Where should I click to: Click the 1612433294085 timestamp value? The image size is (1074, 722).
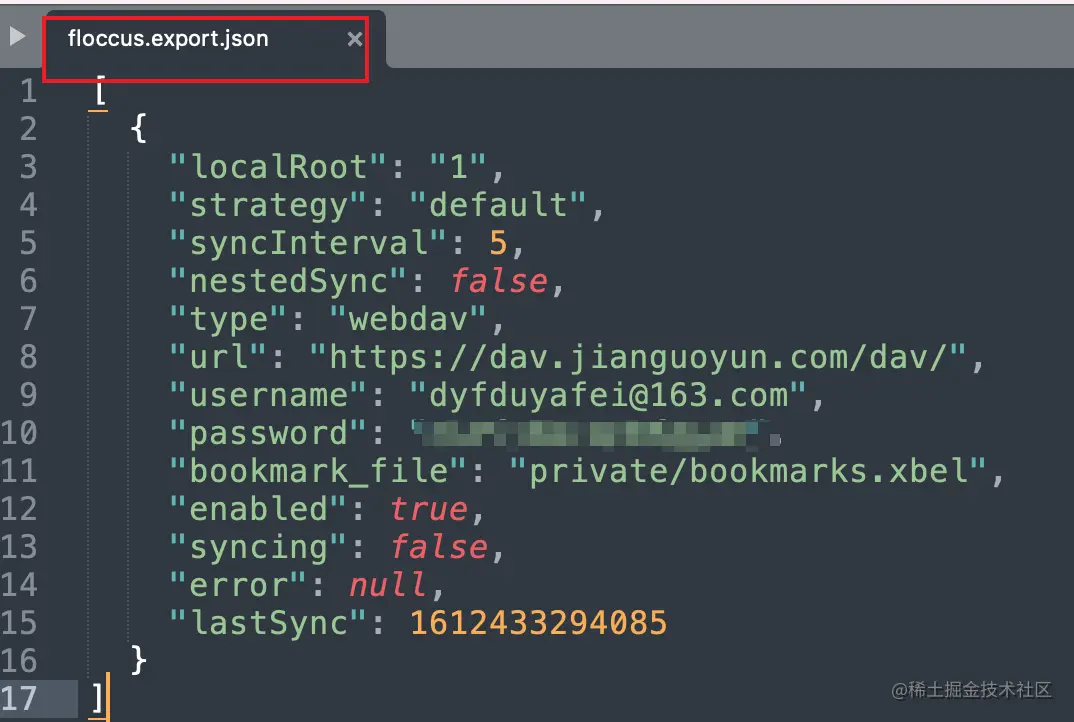coord(538,623)
